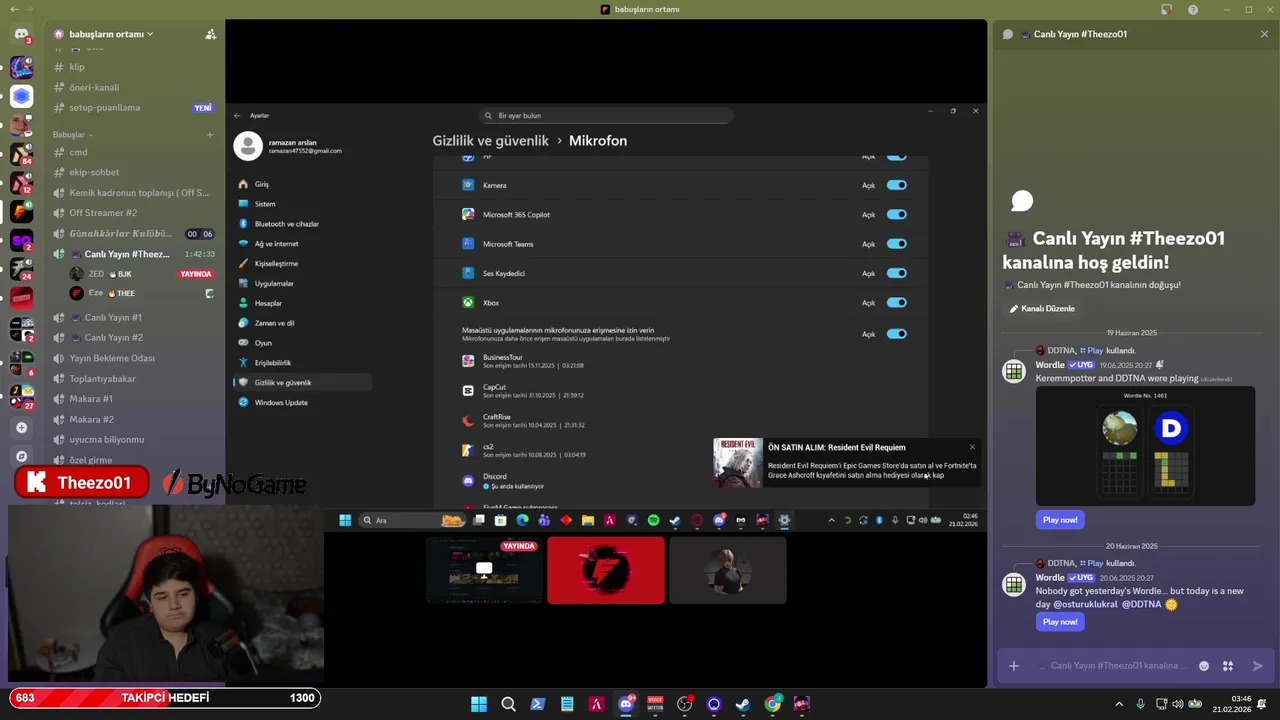This screenshot has width=1280, height=720.
Task: Select Erişilebilirlik in Settings sidebar
Action: (302, 362)
